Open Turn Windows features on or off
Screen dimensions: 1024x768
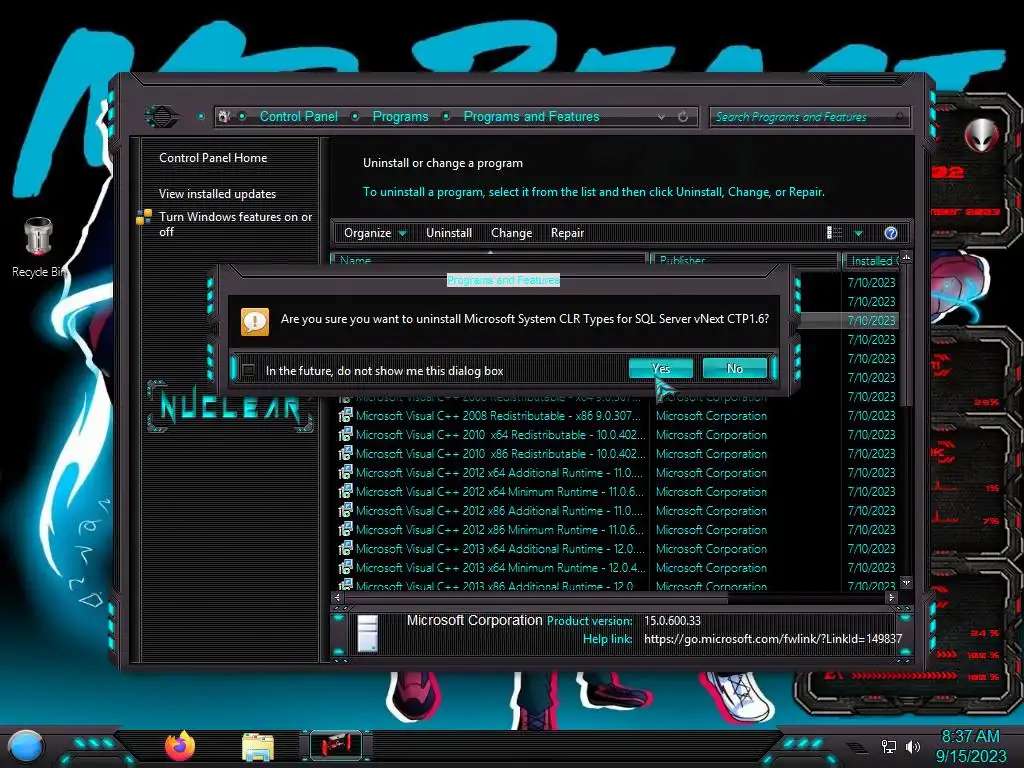[235, 224]
